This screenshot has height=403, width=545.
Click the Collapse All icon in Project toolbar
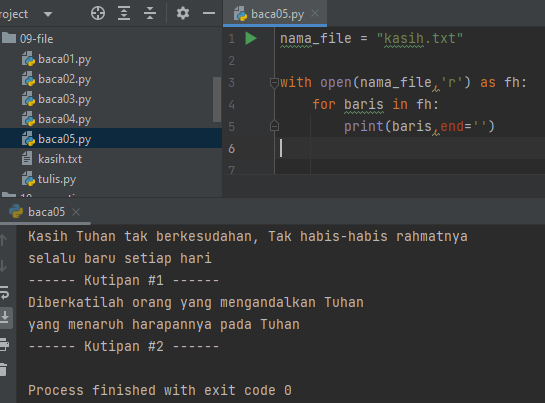[150, 14]
